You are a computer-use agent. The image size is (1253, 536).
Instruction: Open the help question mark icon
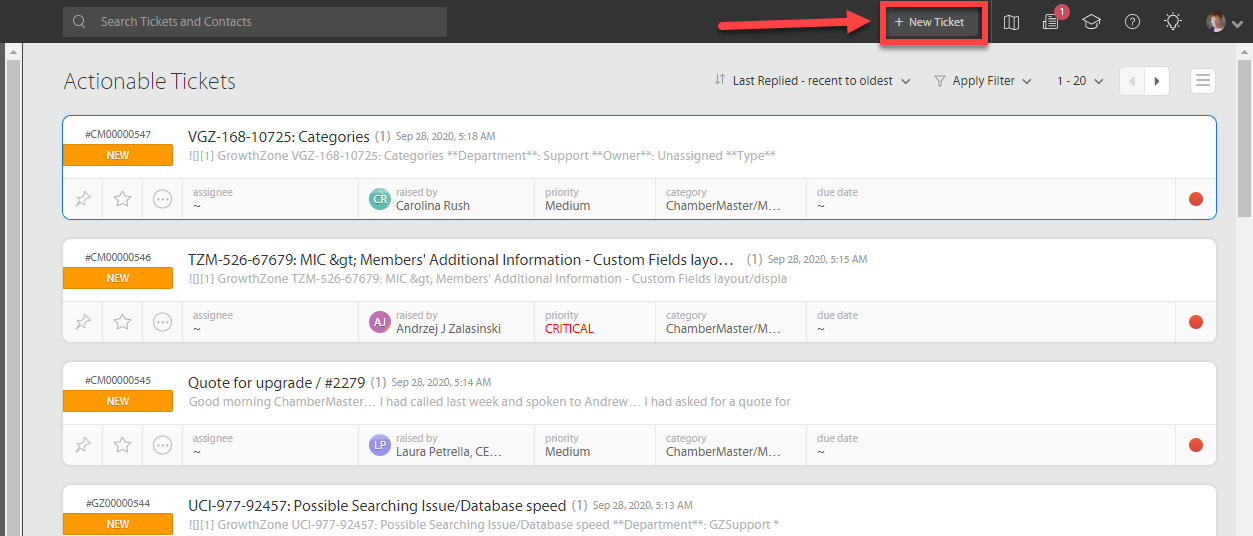click(x=1132, y=22)
